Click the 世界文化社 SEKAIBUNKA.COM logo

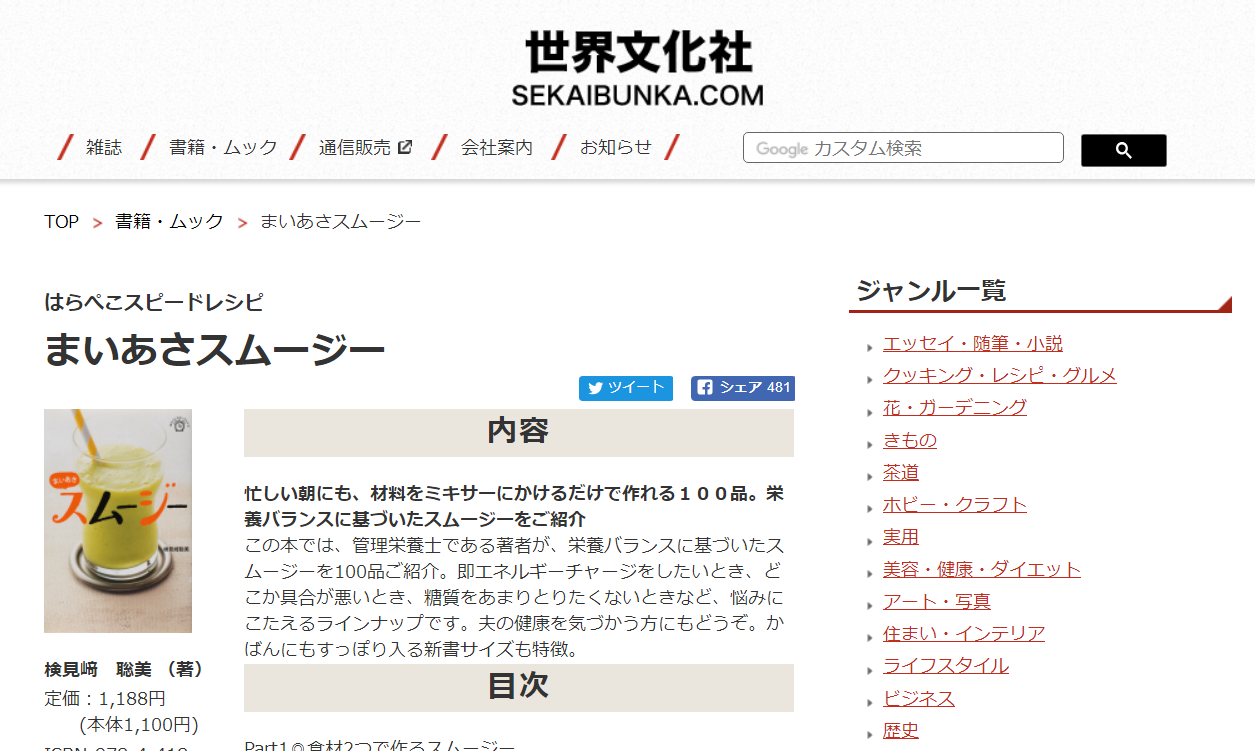[x=638, y=69]
